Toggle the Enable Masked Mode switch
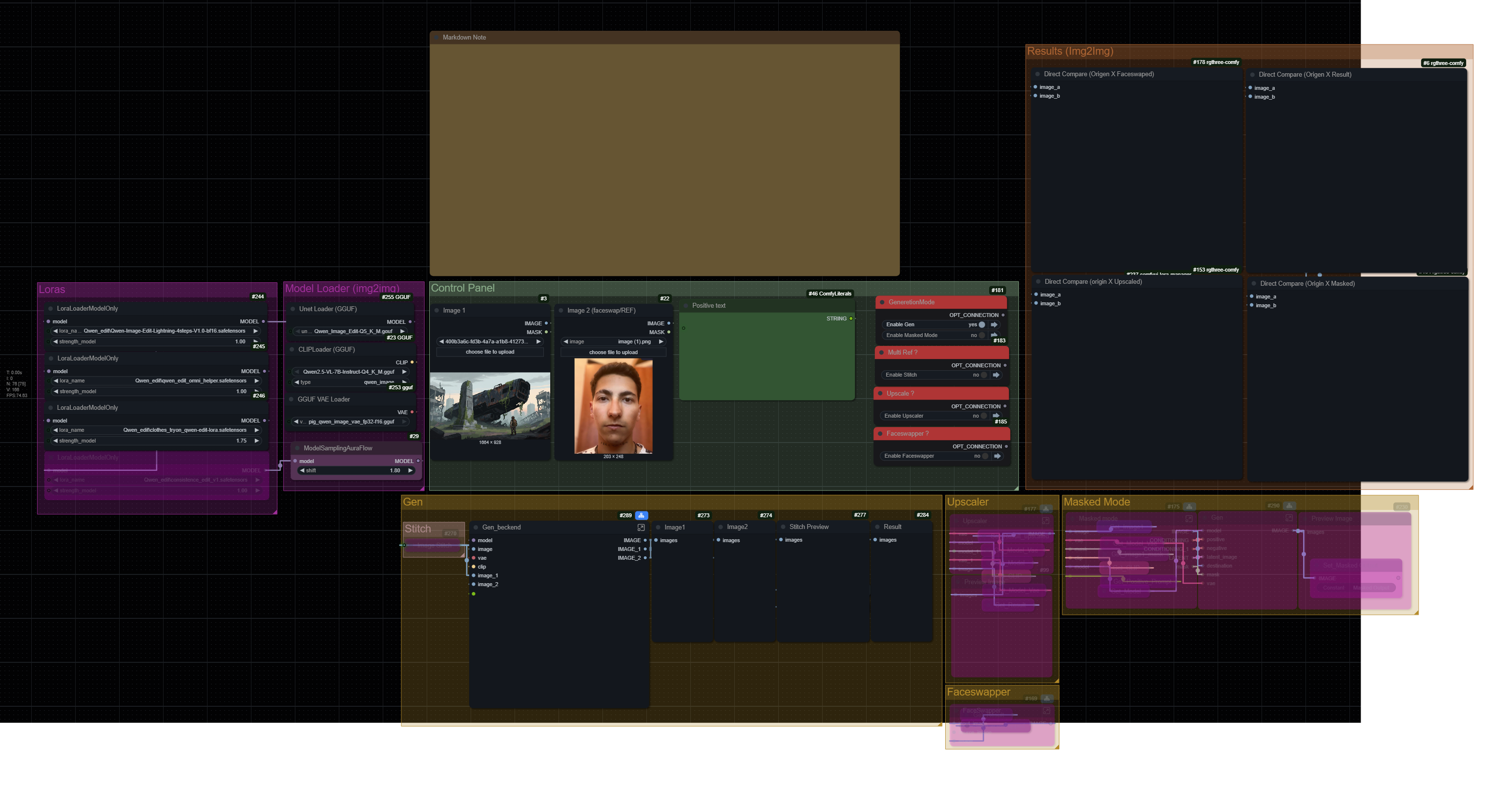Screen dimensions: 1512x803 point(982,336)
